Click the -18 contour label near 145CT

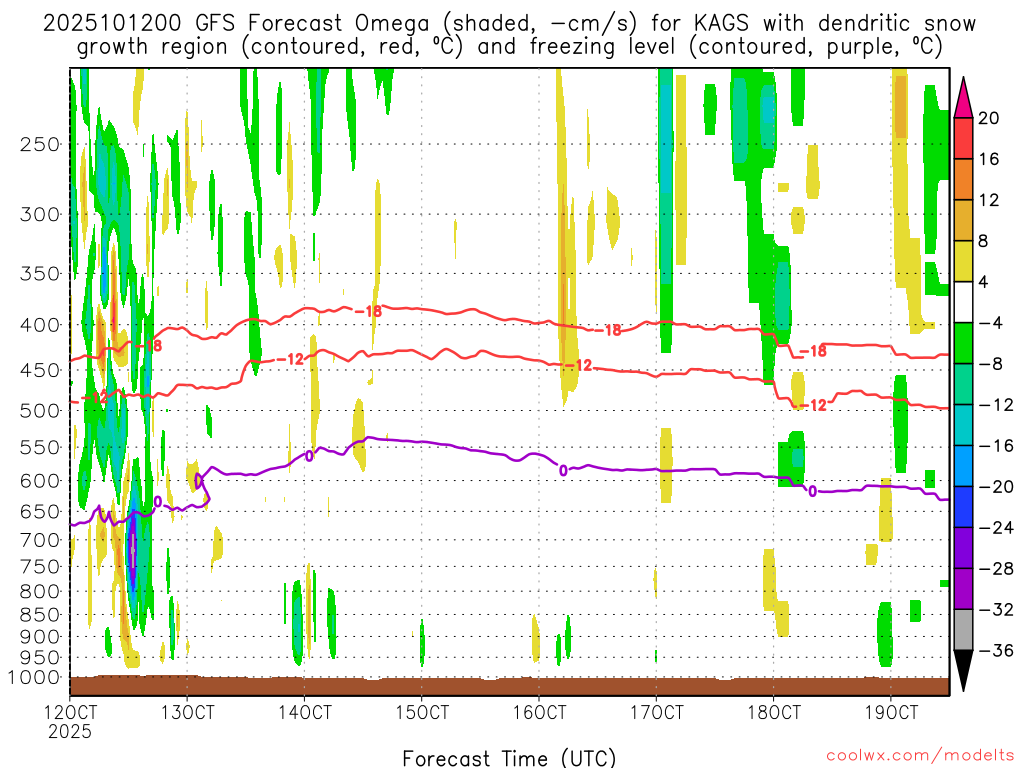click(368, 312)
